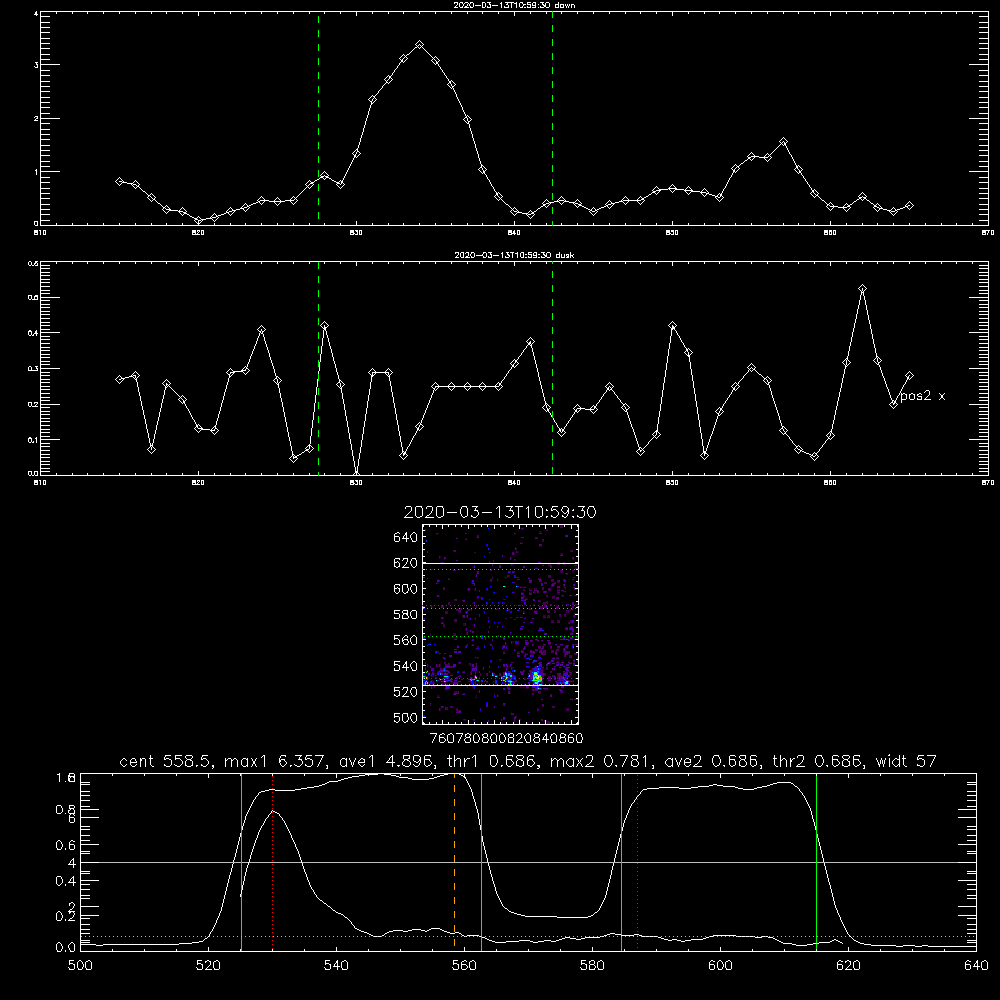Click the 600 x-axis label of the bottom profile plot
Image resolution: width=1000 pixels, height=1000 pixels.
pyautogui.click(x=720, y=966)
